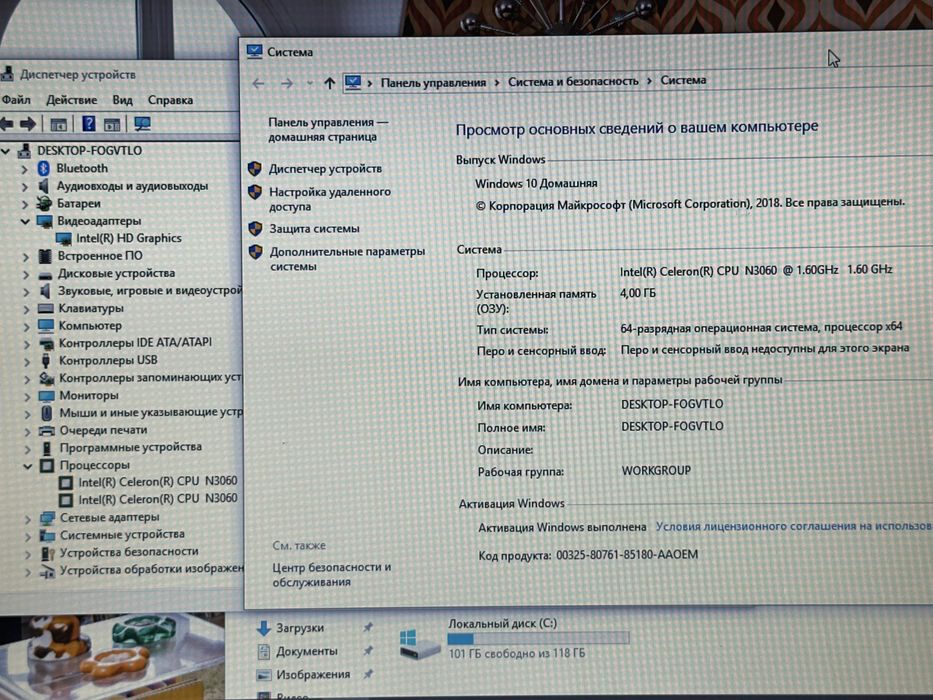This screenshot has height=700, width=933.
Task: Select Intel(R) HD Graphics adapter icon
Action: pyautogui.click(x=64, y=239)
